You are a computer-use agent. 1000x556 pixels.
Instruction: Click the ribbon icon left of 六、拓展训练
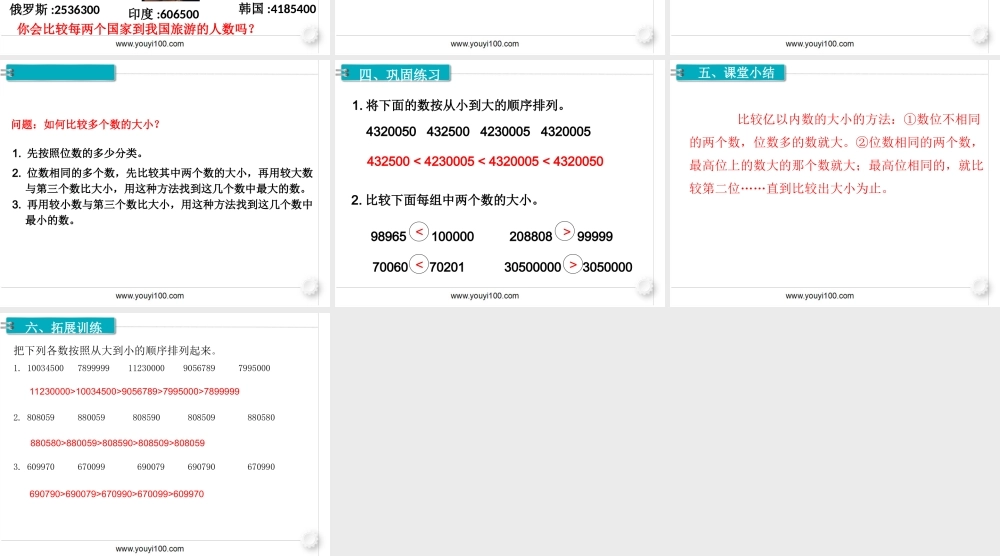point(13,326)
